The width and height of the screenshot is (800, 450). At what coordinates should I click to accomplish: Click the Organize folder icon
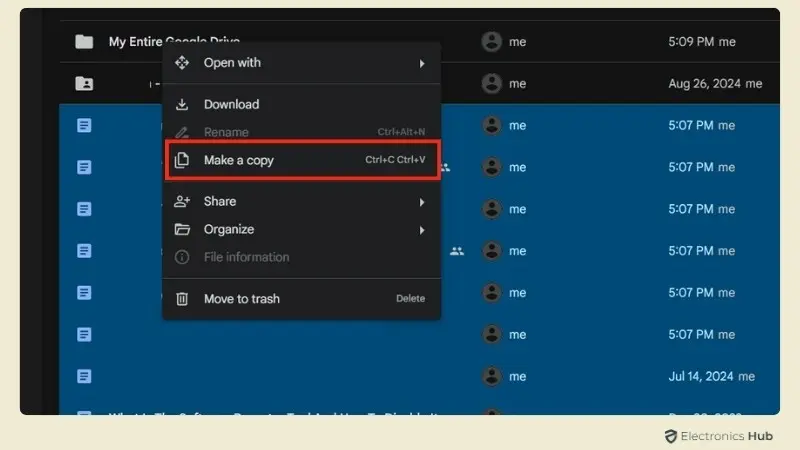coord(182,229)
